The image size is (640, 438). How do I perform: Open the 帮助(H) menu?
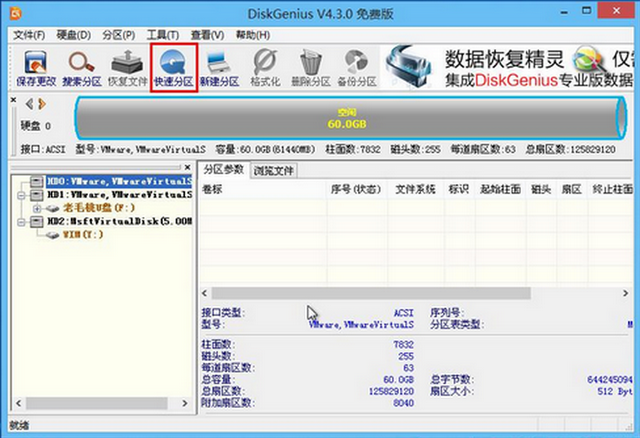click(x=253, y=35)
